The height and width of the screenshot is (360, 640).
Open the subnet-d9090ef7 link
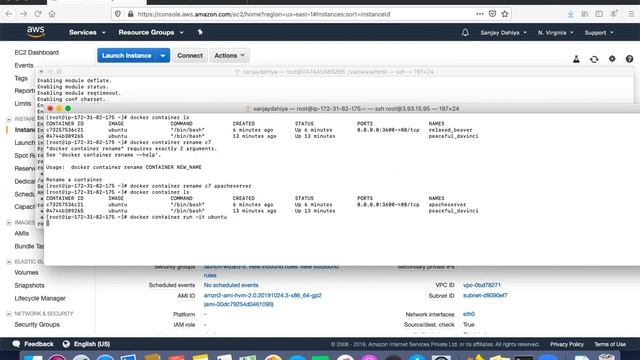[485, 295]
